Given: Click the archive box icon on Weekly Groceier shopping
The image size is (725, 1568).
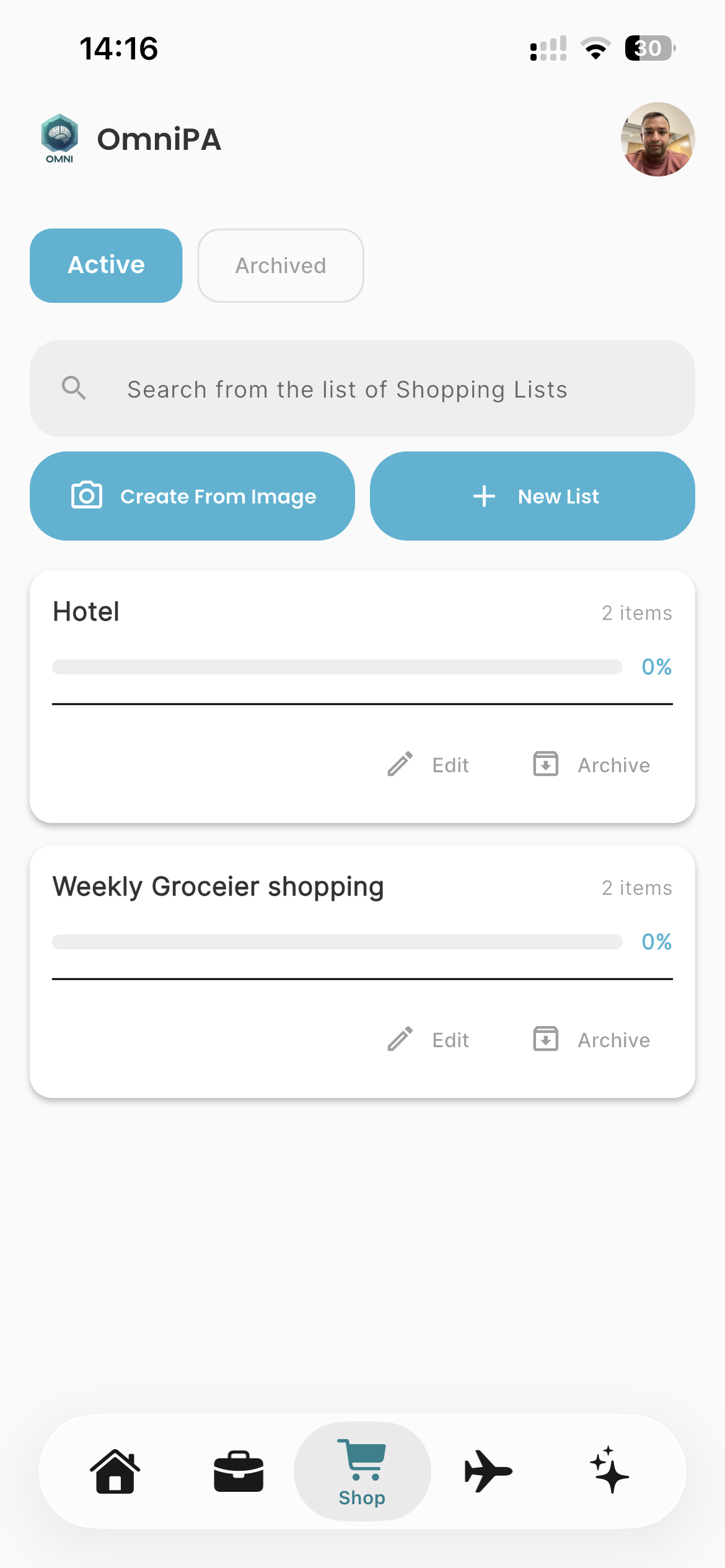Looking at the screenshot, I should [x=545, y=1039].
